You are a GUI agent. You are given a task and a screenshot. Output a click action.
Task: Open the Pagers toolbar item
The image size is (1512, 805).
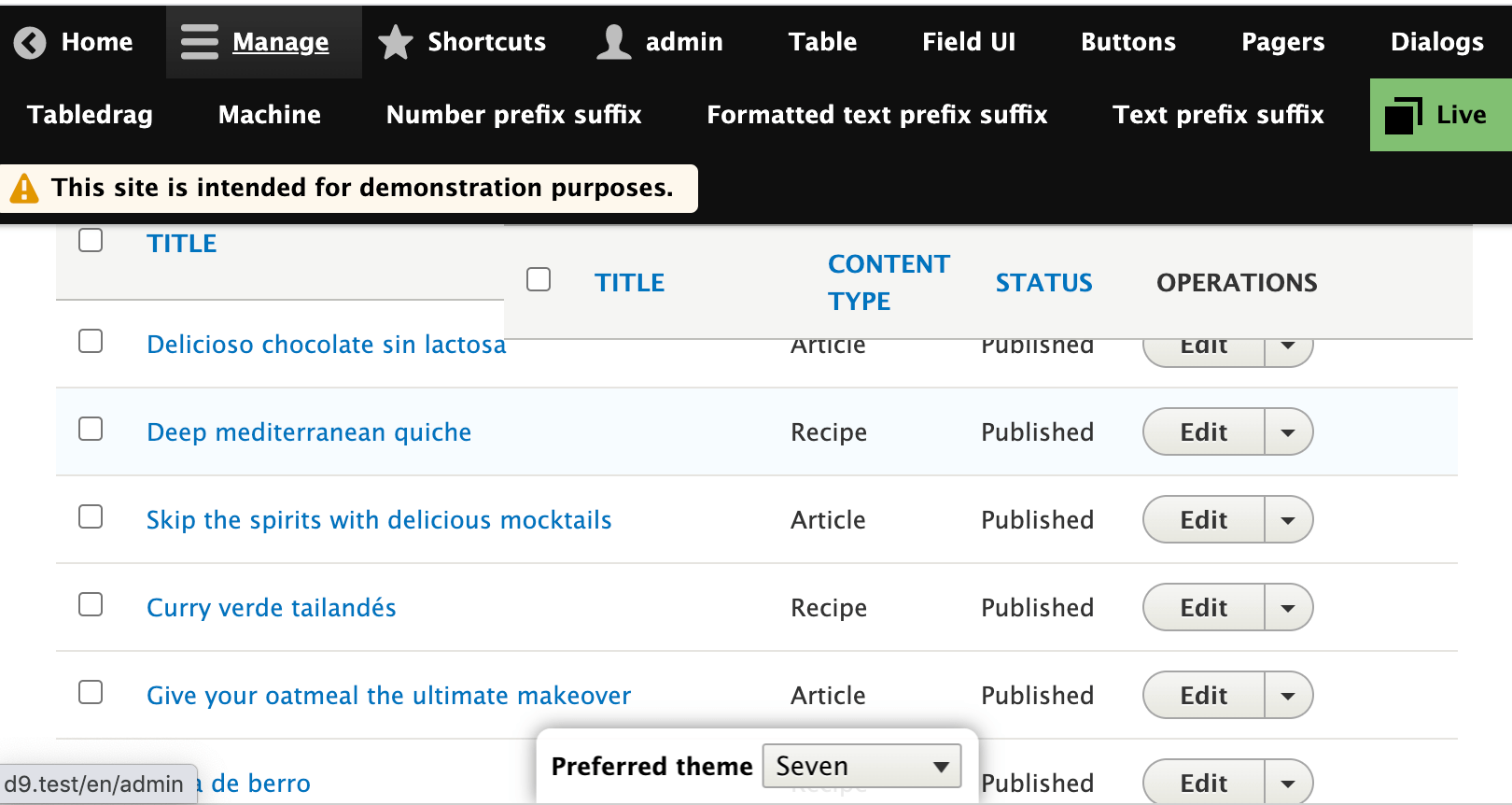click(x=1282, y=42)
